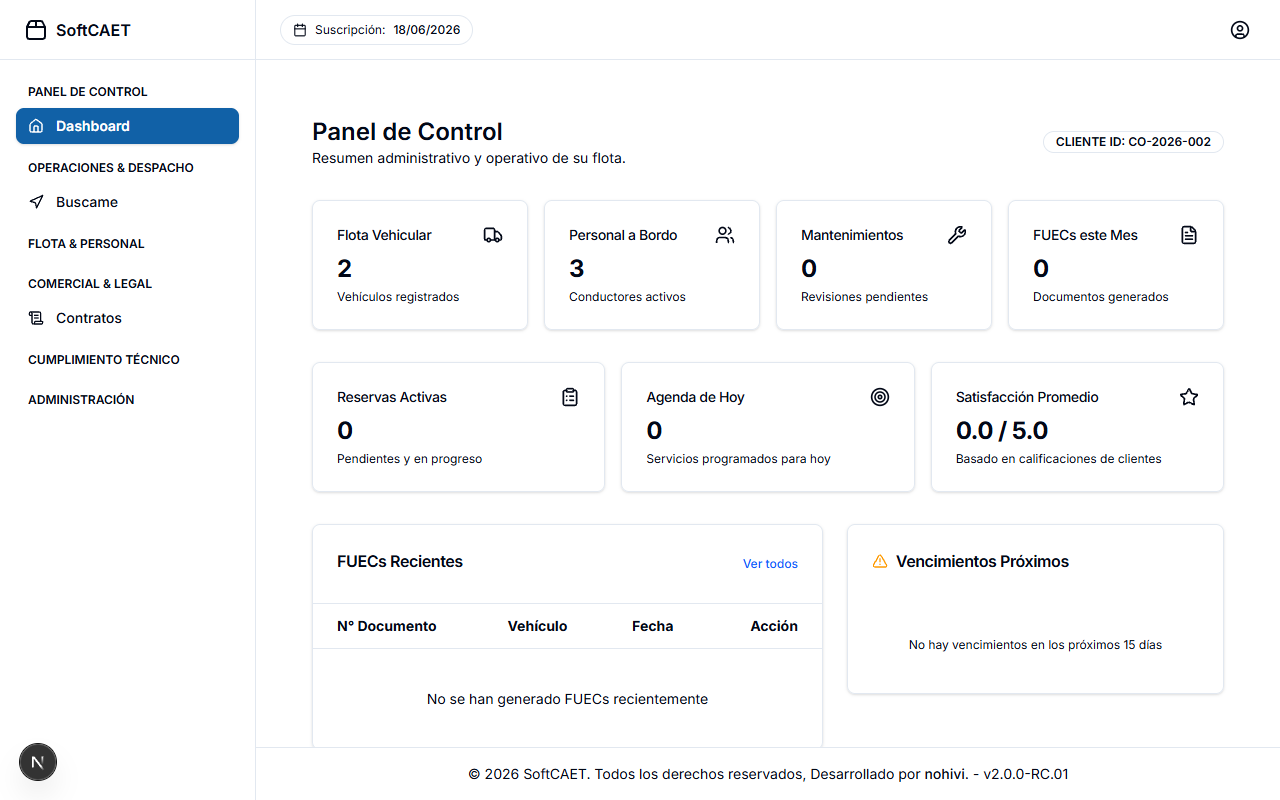This screenshot has width=1280, height=800.
Task: Open the Flota Vehicular card
Action: tap(420, 265)
